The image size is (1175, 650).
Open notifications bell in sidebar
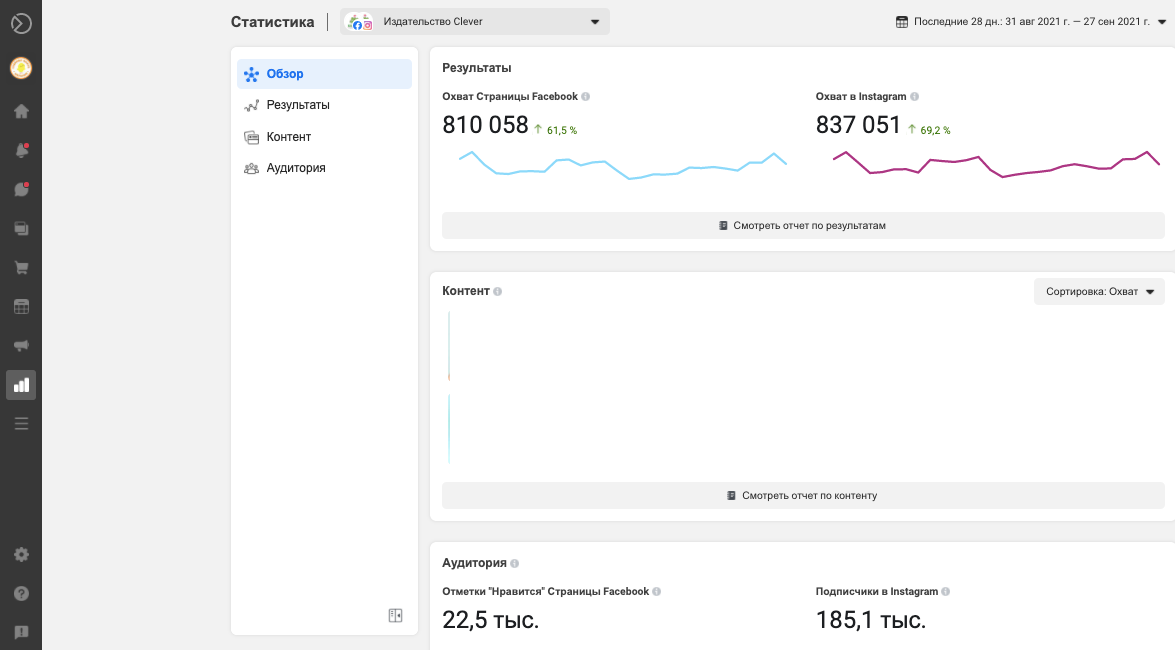(x=21, y=151)
